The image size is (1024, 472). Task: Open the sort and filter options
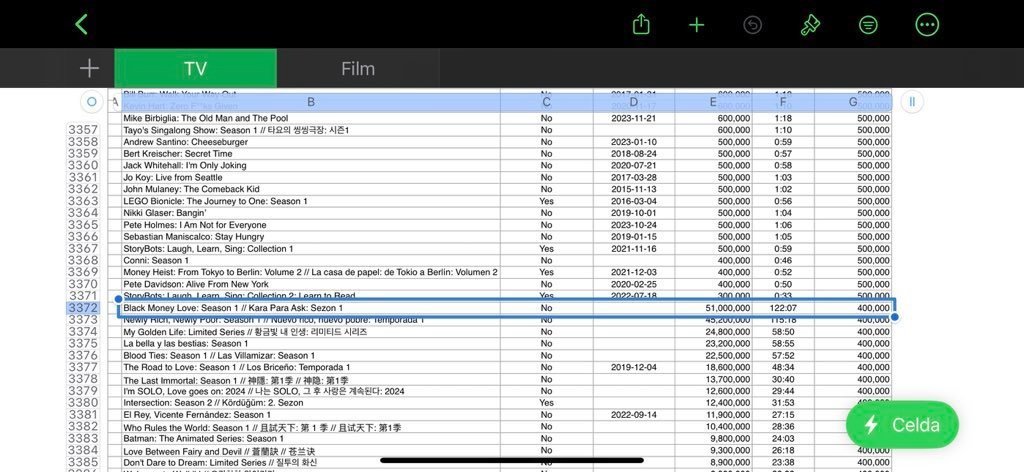click(x=869, y=25)
